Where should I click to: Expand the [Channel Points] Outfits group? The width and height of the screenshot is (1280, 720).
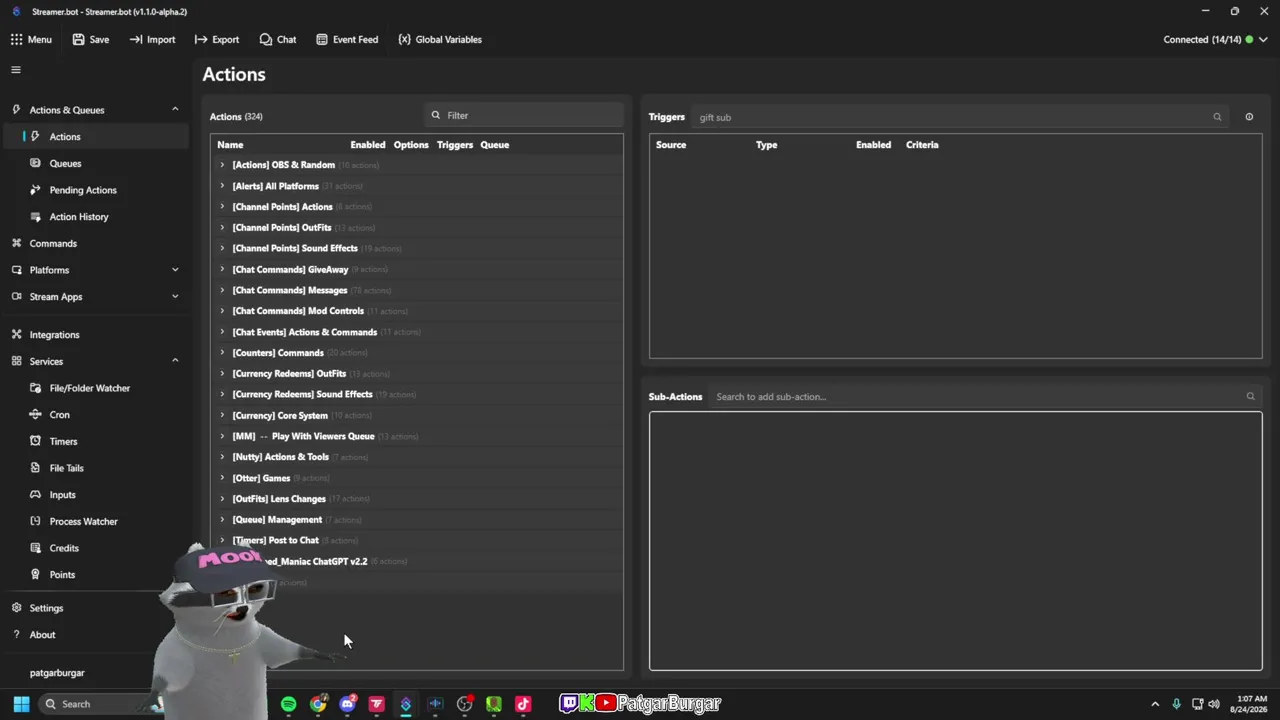[222, 228]
